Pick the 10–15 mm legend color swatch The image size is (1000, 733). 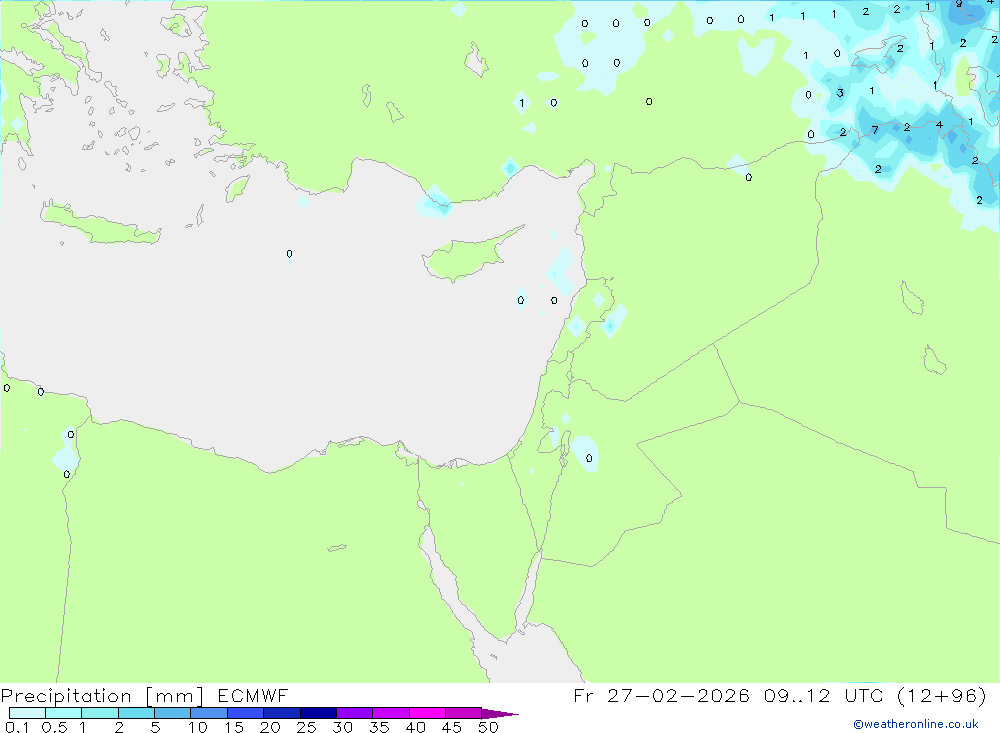coord(209,713)
